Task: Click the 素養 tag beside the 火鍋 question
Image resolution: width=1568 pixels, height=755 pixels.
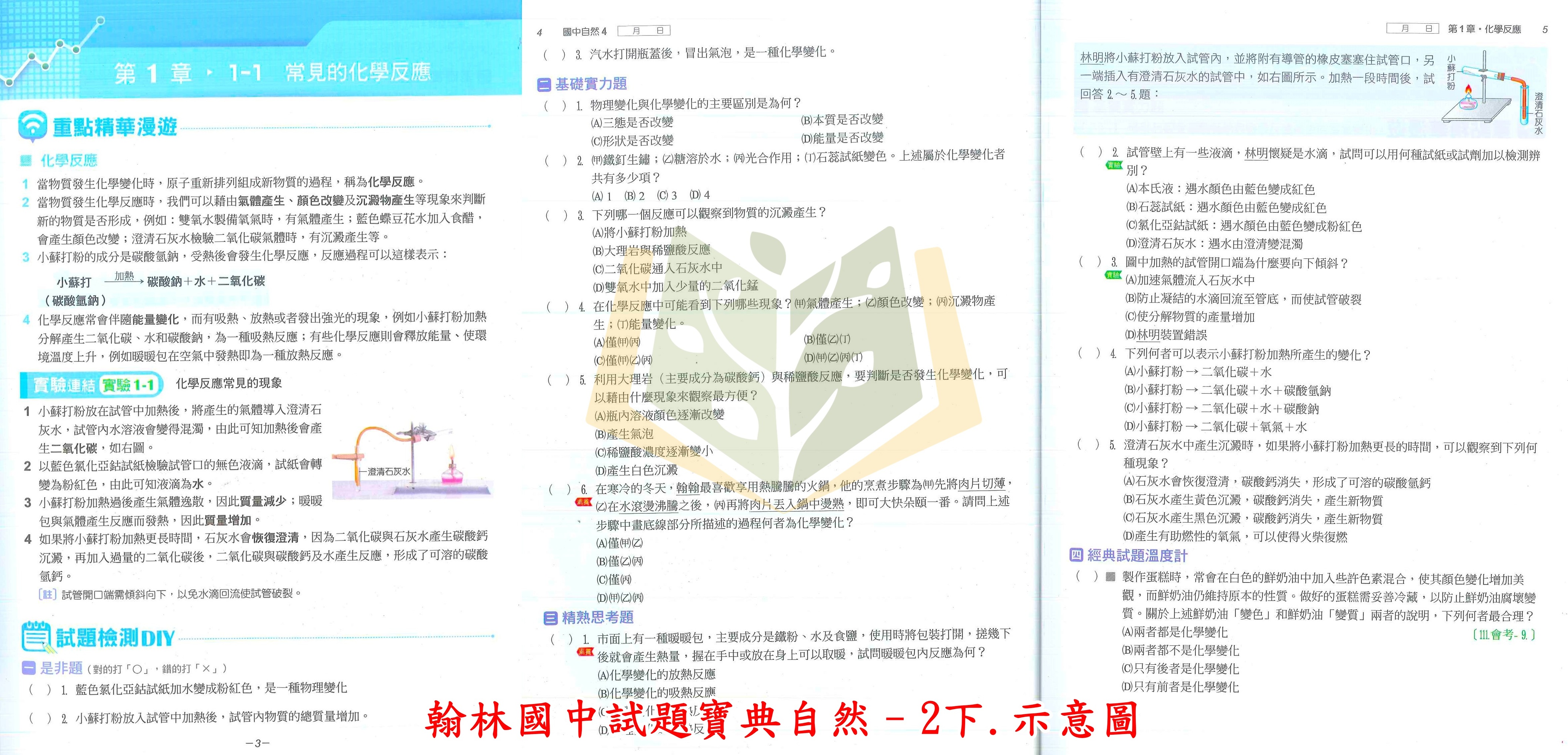Action: point(584,503)
